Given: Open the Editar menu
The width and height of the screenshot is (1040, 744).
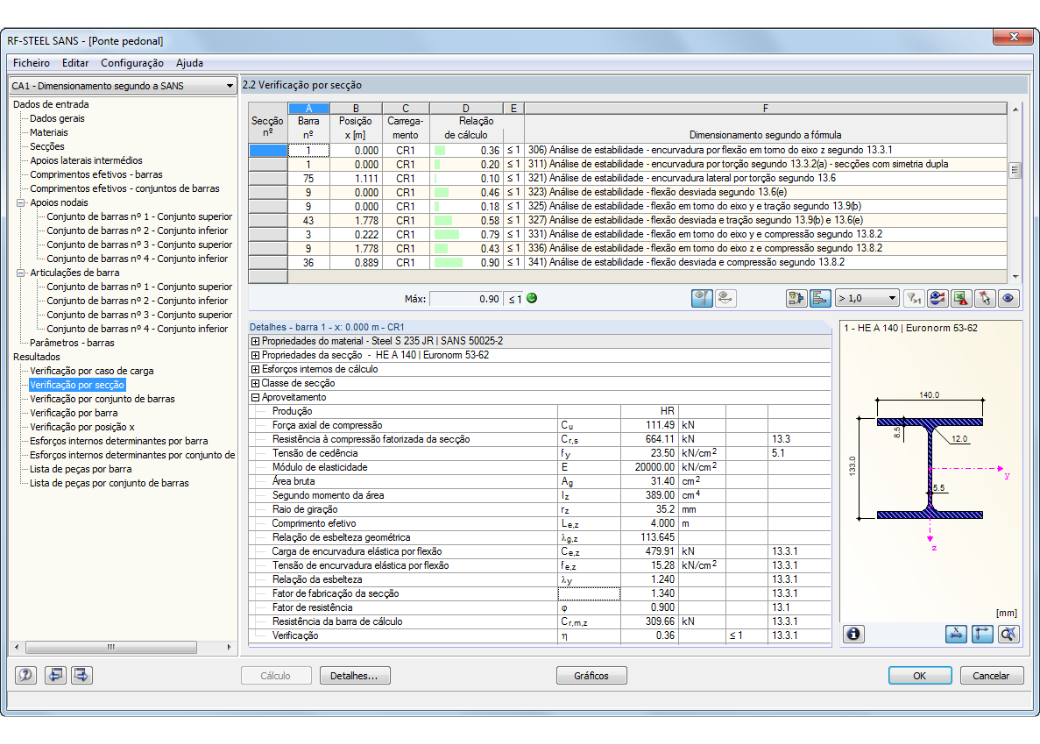Looking at the screenshot, I should click(x=75, y=63).
